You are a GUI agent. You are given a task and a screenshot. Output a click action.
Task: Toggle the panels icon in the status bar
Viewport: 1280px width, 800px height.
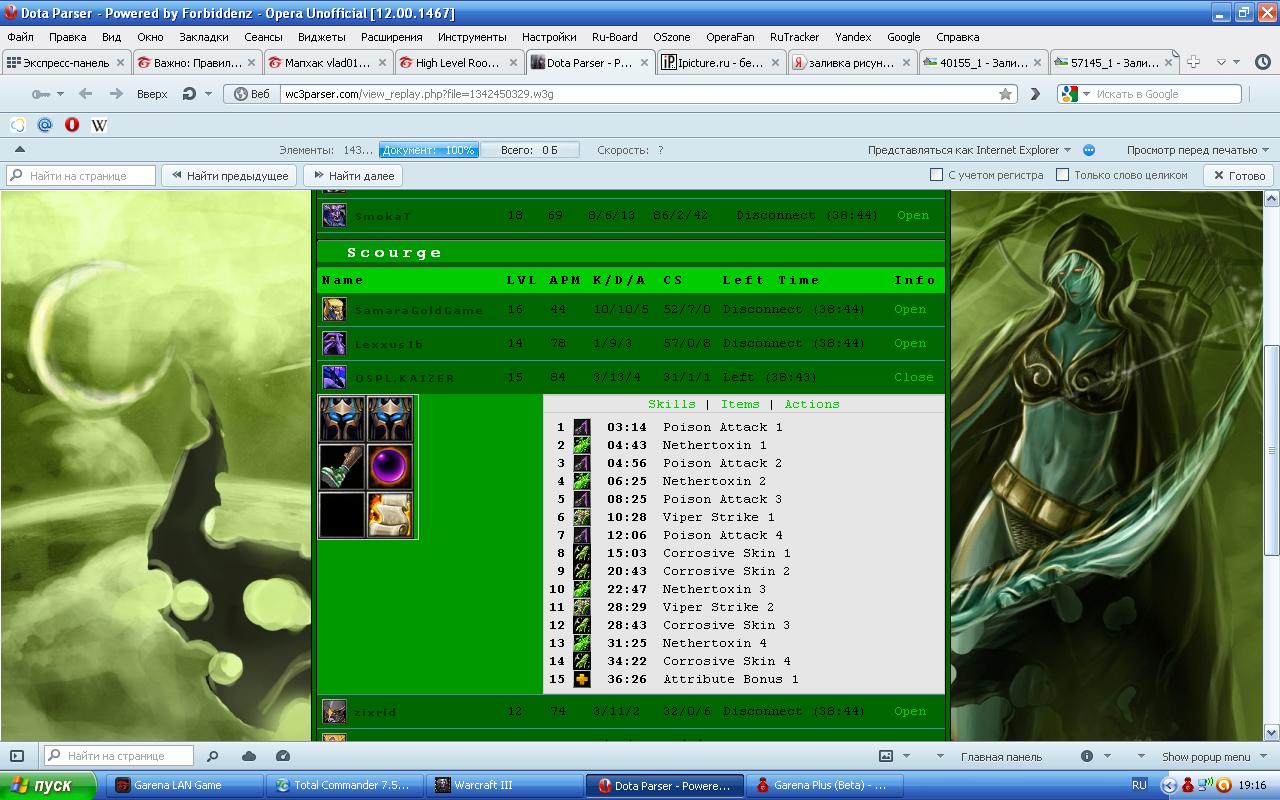[17, 756]
